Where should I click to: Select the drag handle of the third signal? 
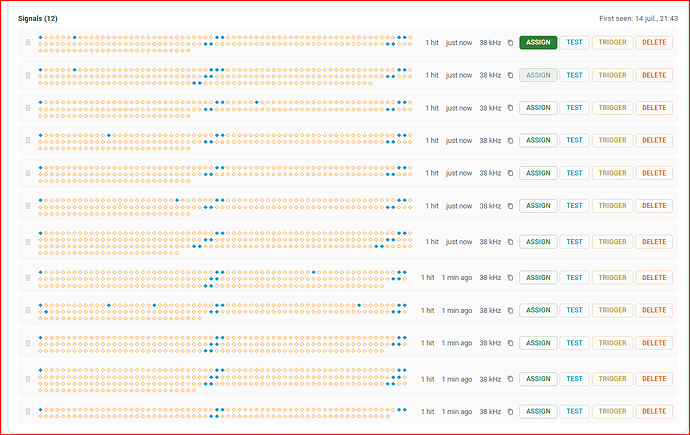point(28,108)
